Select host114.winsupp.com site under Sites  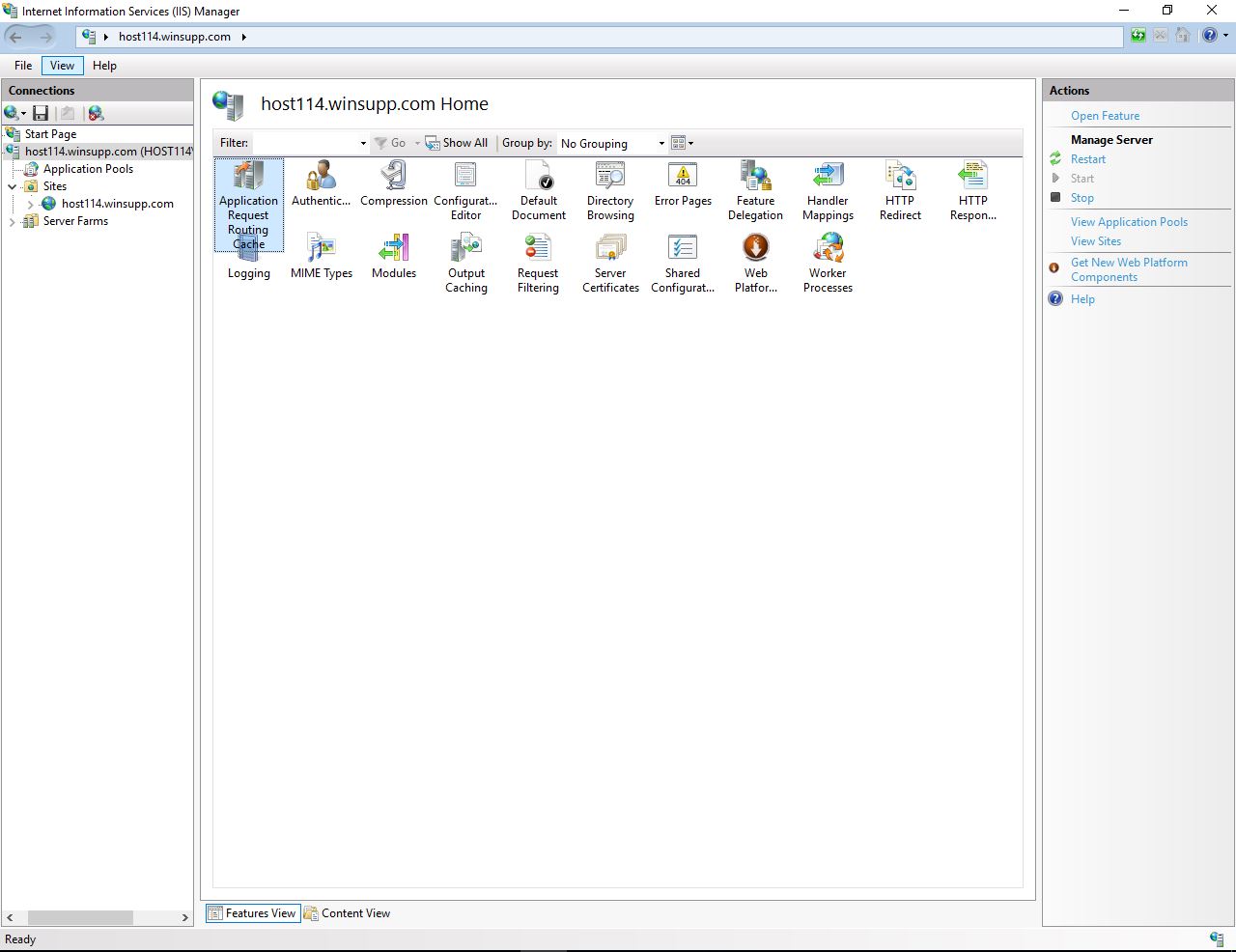(117, 204)
